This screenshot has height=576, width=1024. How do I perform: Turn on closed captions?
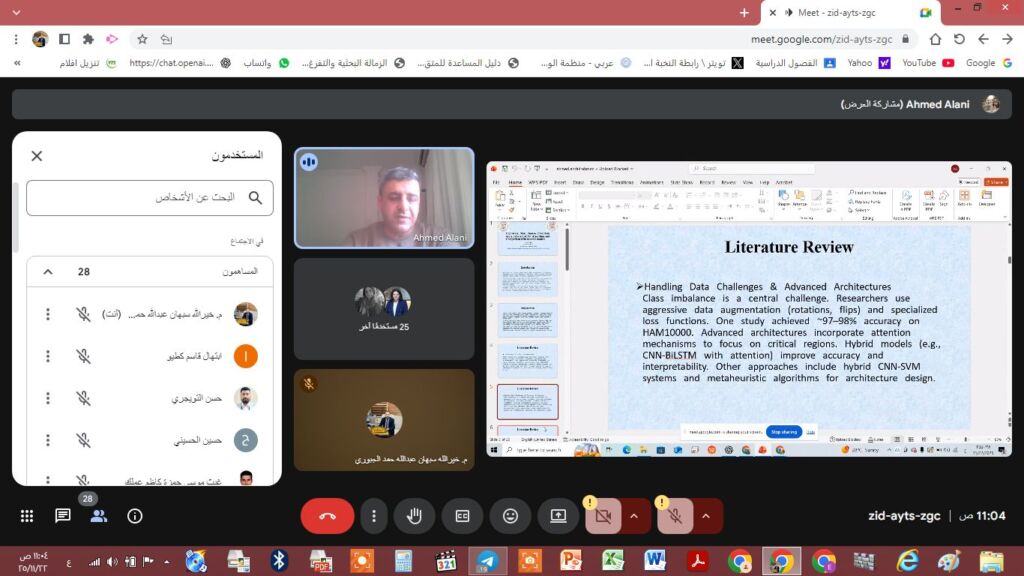pyautogui.click(x=462, y=516)
